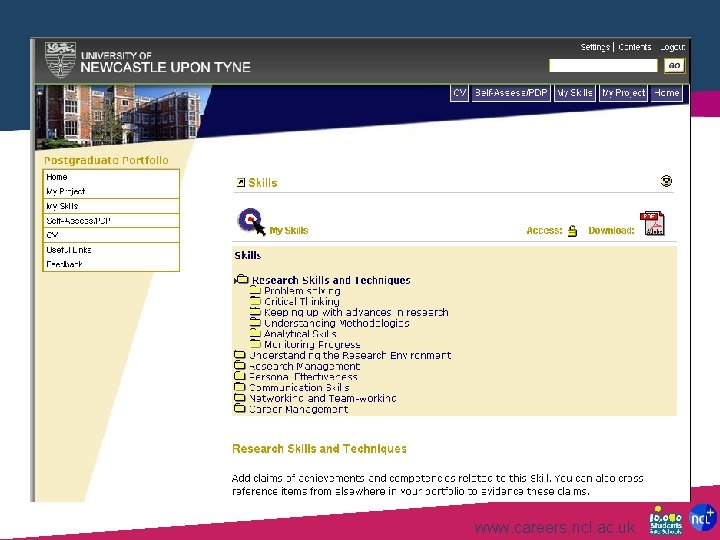Click the www.careers.ncl.ac.uk address text
Screen dimensions: 720x540
pos(555,527)
